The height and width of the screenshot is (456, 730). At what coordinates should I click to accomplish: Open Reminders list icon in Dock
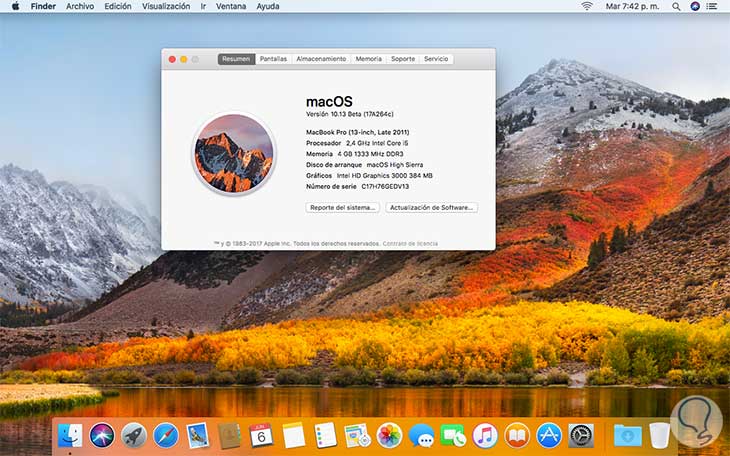coord(325,436)
